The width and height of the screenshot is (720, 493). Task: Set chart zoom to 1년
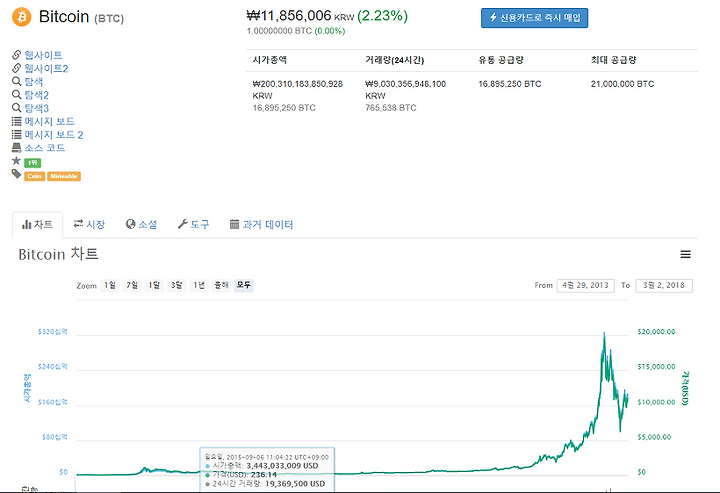click(199, 286)
